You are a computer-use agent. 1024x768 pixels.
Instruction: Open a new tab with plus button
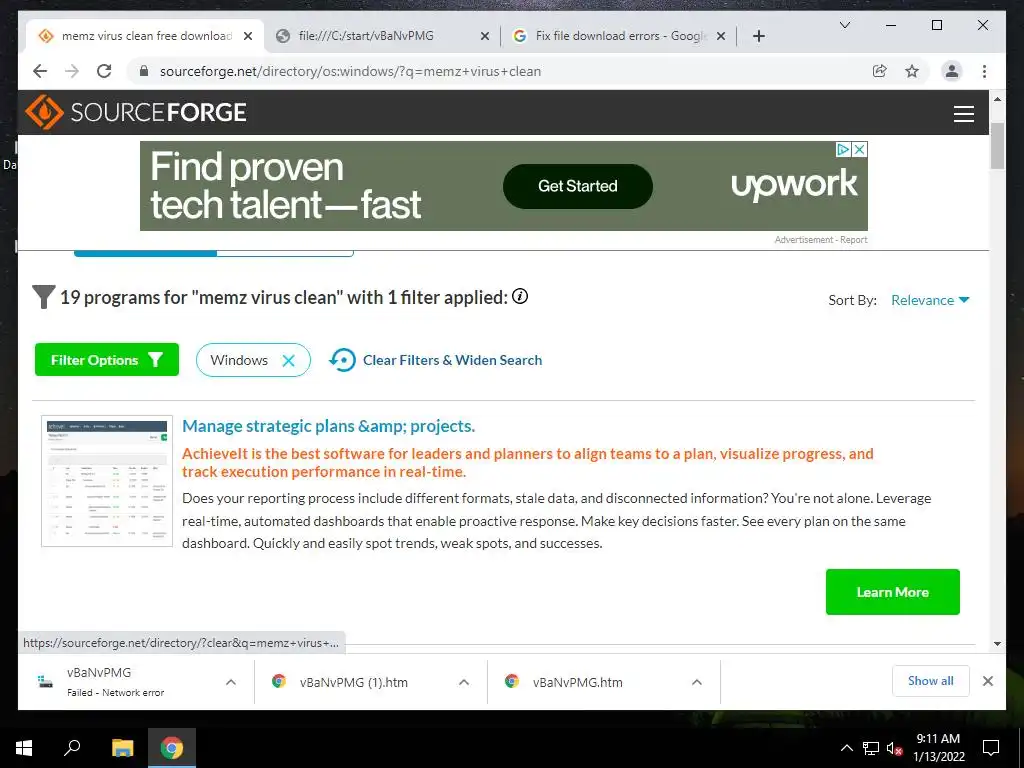point(758,36)
